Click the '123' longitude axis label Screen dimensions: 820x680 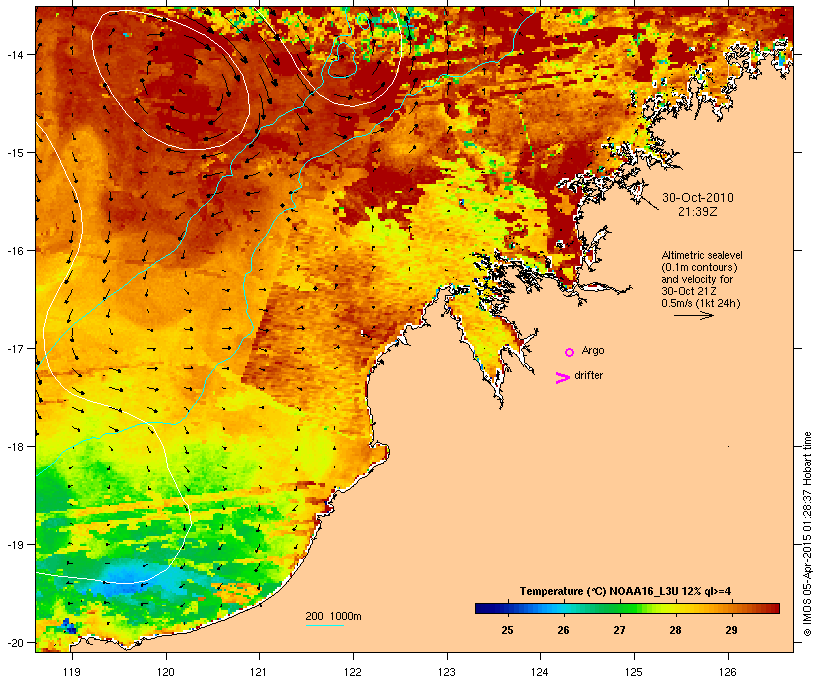coord(447,672)
